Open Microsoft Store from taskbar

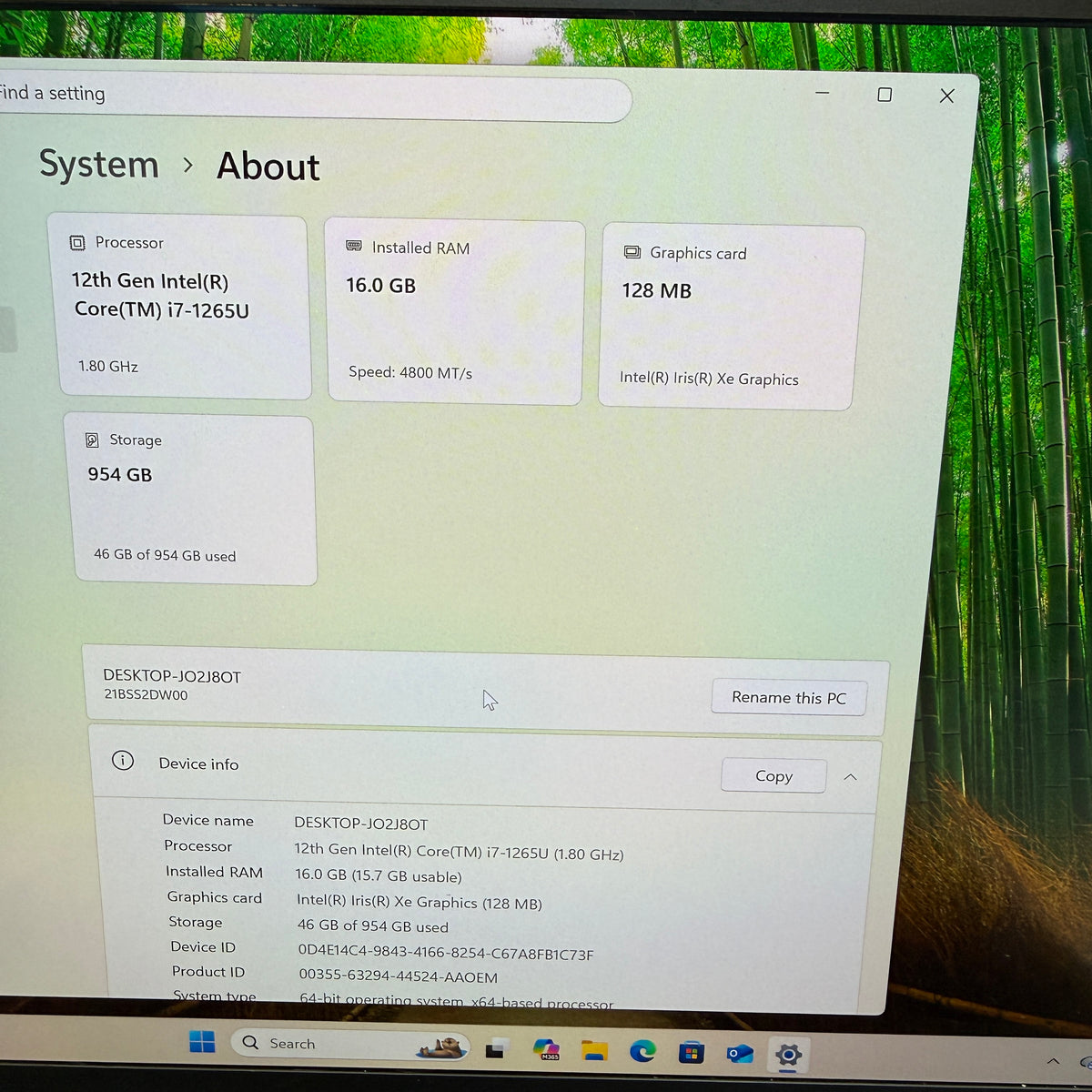[x=692, y=1053]
